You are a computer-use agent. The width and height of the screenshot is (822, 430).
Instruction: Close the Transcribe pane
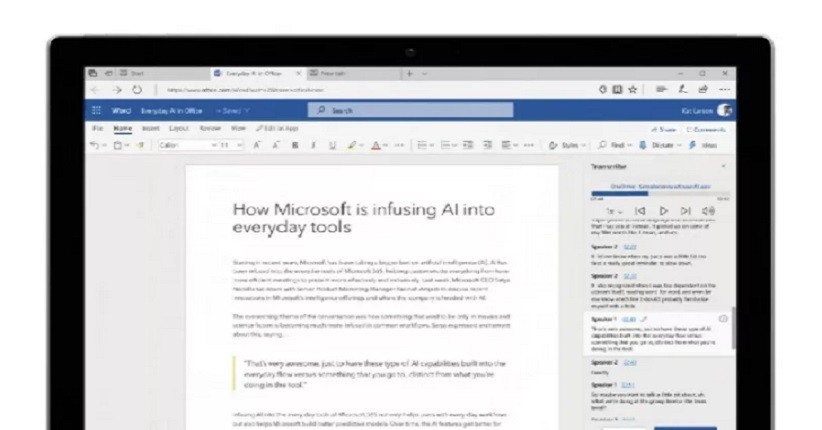coord(723,166)
